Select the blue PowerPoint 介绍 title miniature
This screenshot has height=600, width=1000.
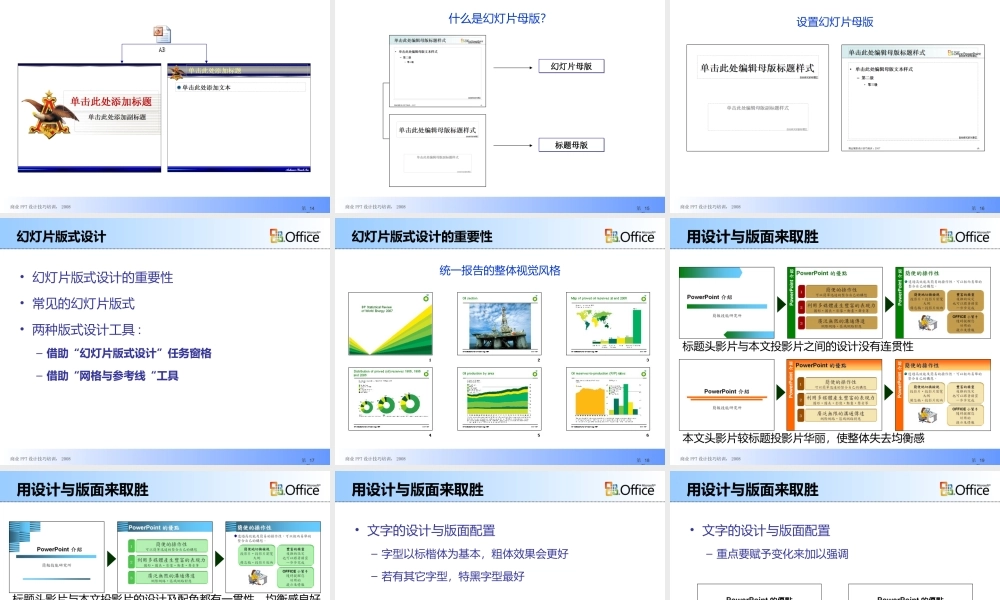point(57,557)
